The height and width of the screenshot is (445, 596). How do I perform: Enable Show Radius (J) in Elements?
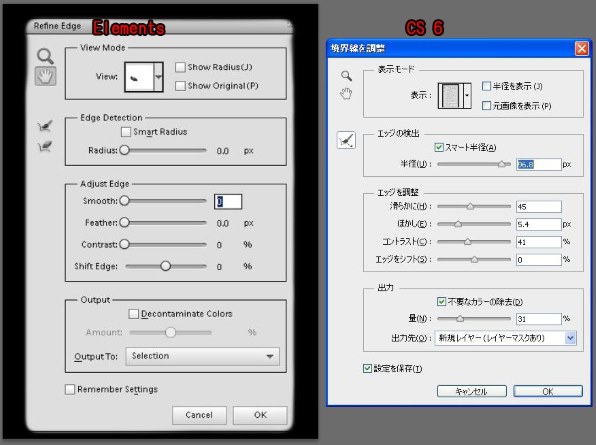click(x=180, y=67)
